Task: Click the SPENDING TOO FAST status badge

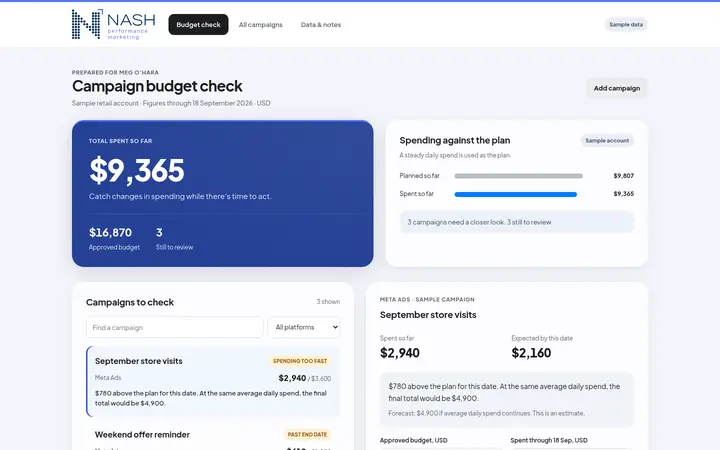Action: point(300,361)
